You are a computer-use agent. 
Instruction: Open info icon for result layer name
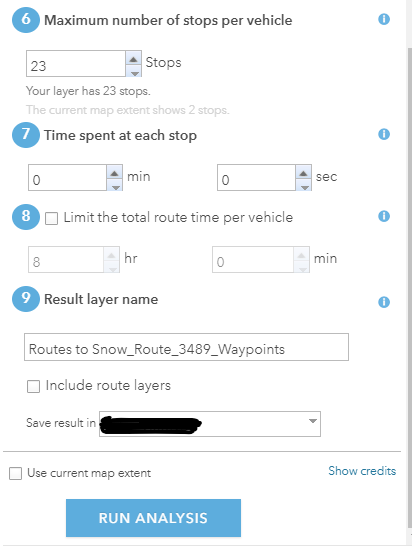384,302
